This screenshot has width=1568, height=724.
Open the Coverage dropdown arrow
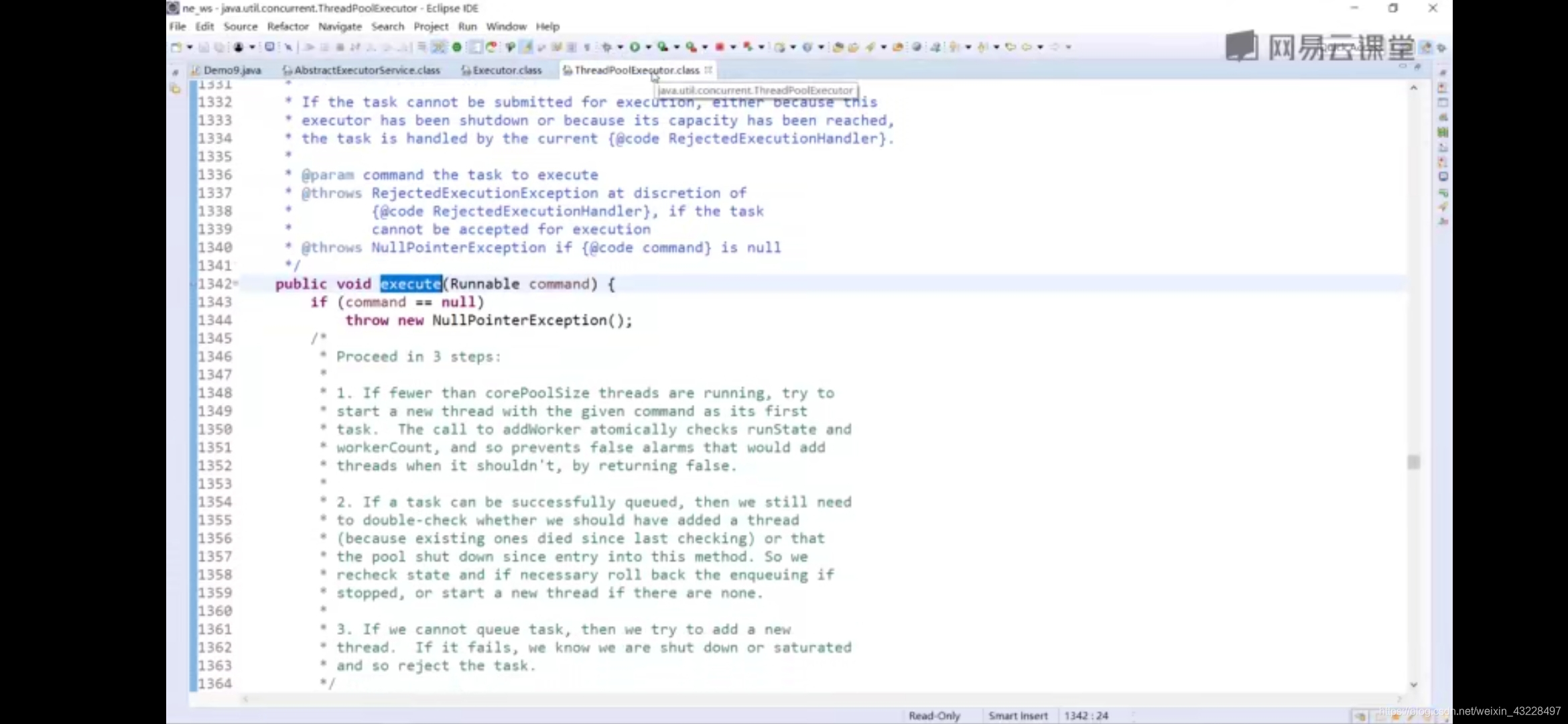pyautogui.click(x=676, y=47)
